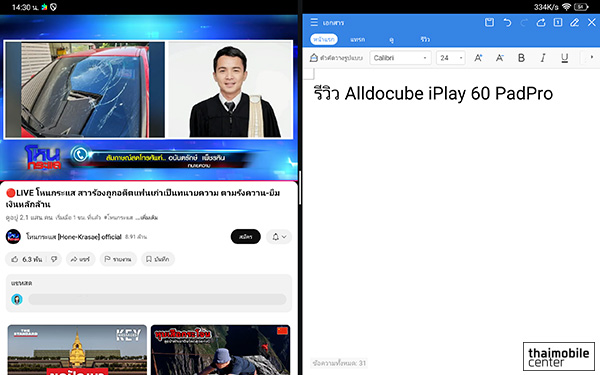Toggle underline formatting
The height and width of the screenshot is (375, 600).
(x=564, y=58)
